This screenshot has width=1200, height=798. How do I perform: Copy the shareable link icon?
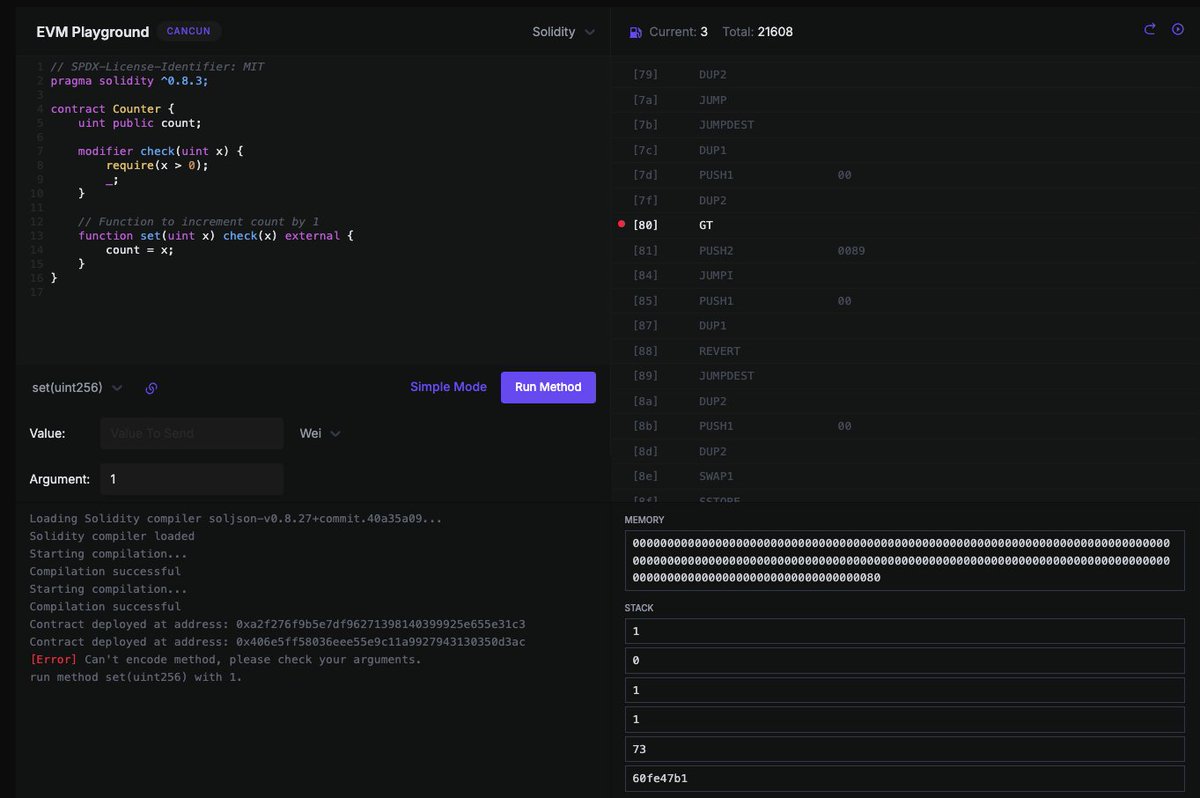click(x=151, y=388)
